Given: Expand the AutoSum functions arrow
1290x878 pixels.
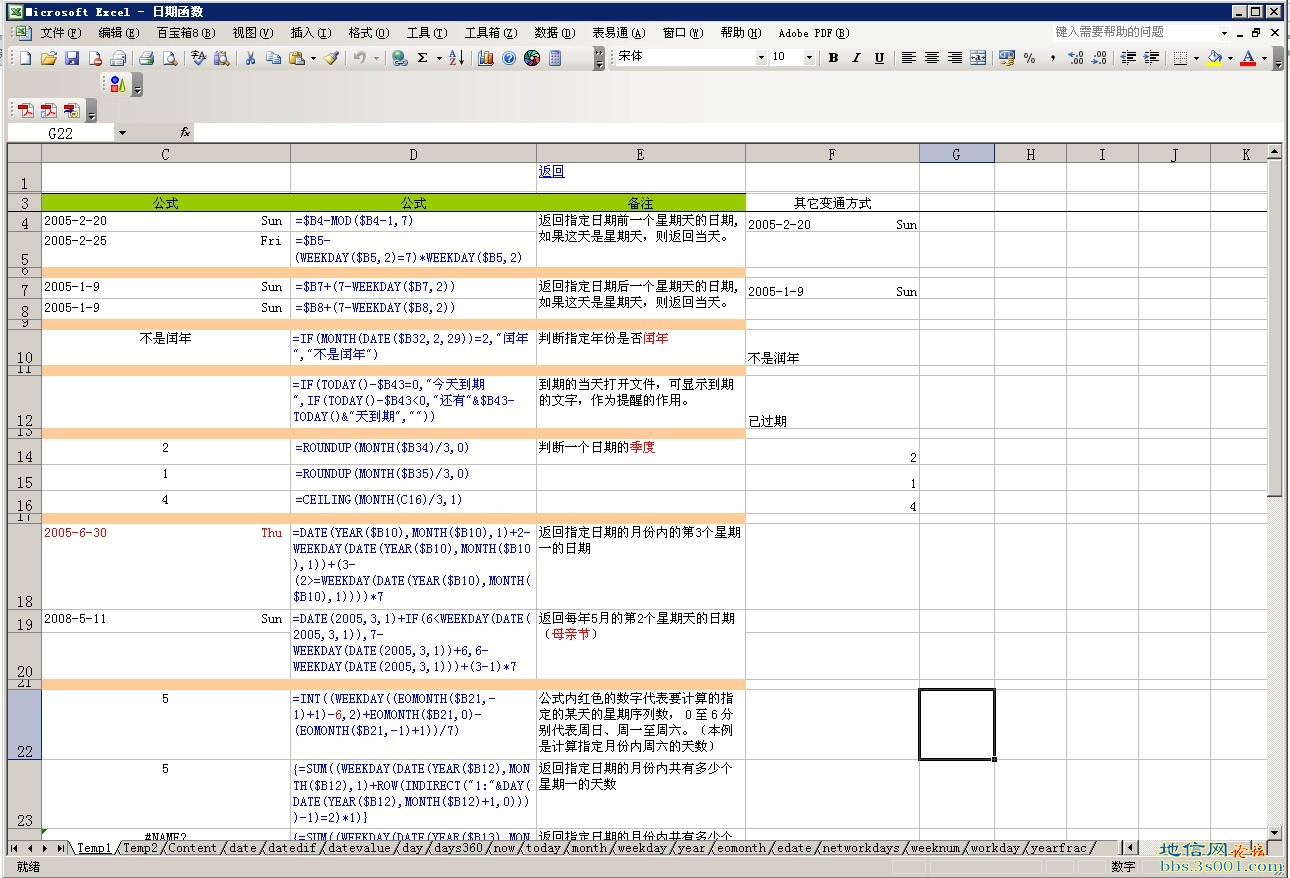Looking at the screenshot, I should [x=439, y=58].
